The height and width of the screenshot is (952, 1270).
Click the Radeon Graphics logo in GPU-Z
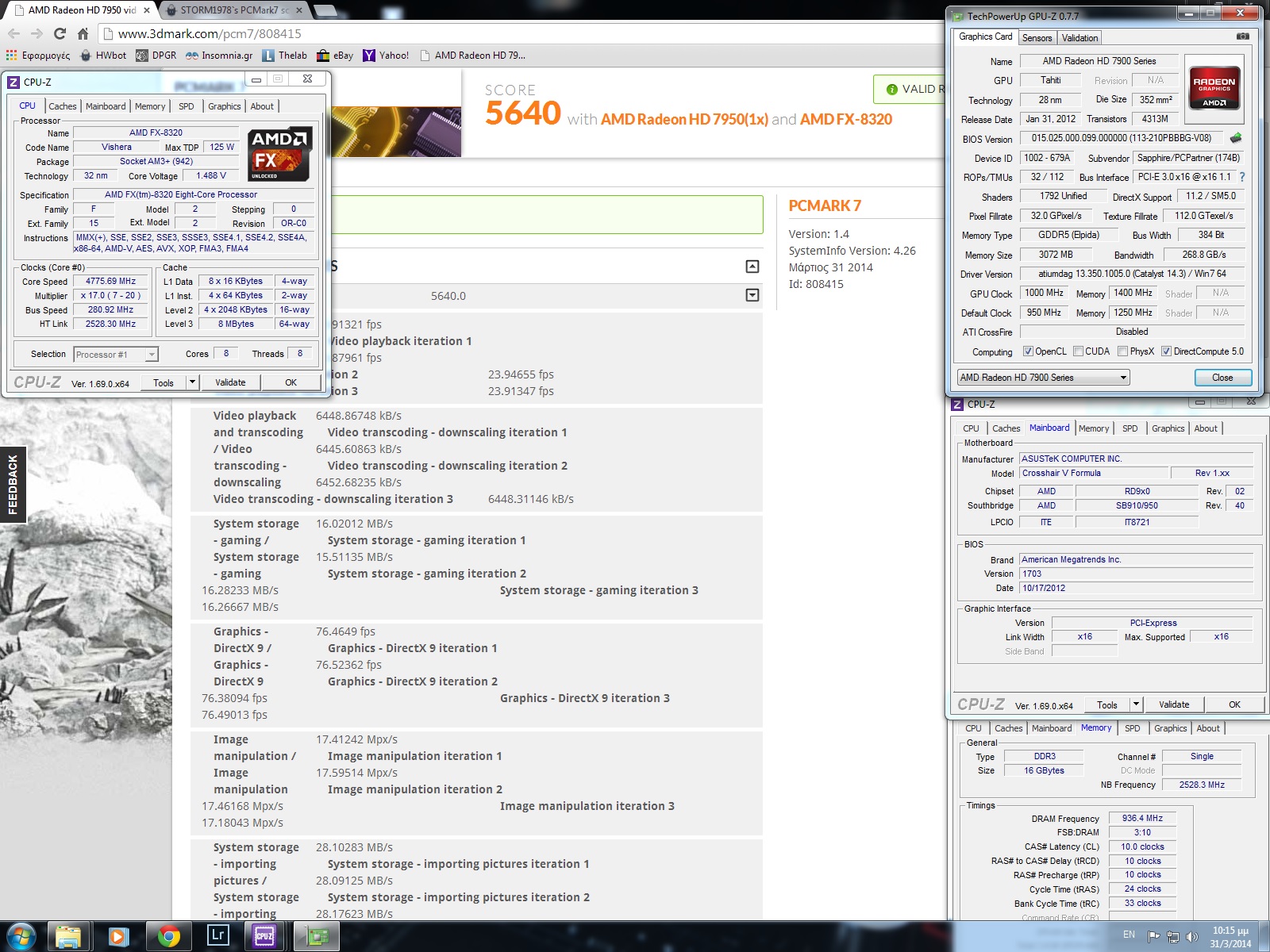pos(1214,87)
